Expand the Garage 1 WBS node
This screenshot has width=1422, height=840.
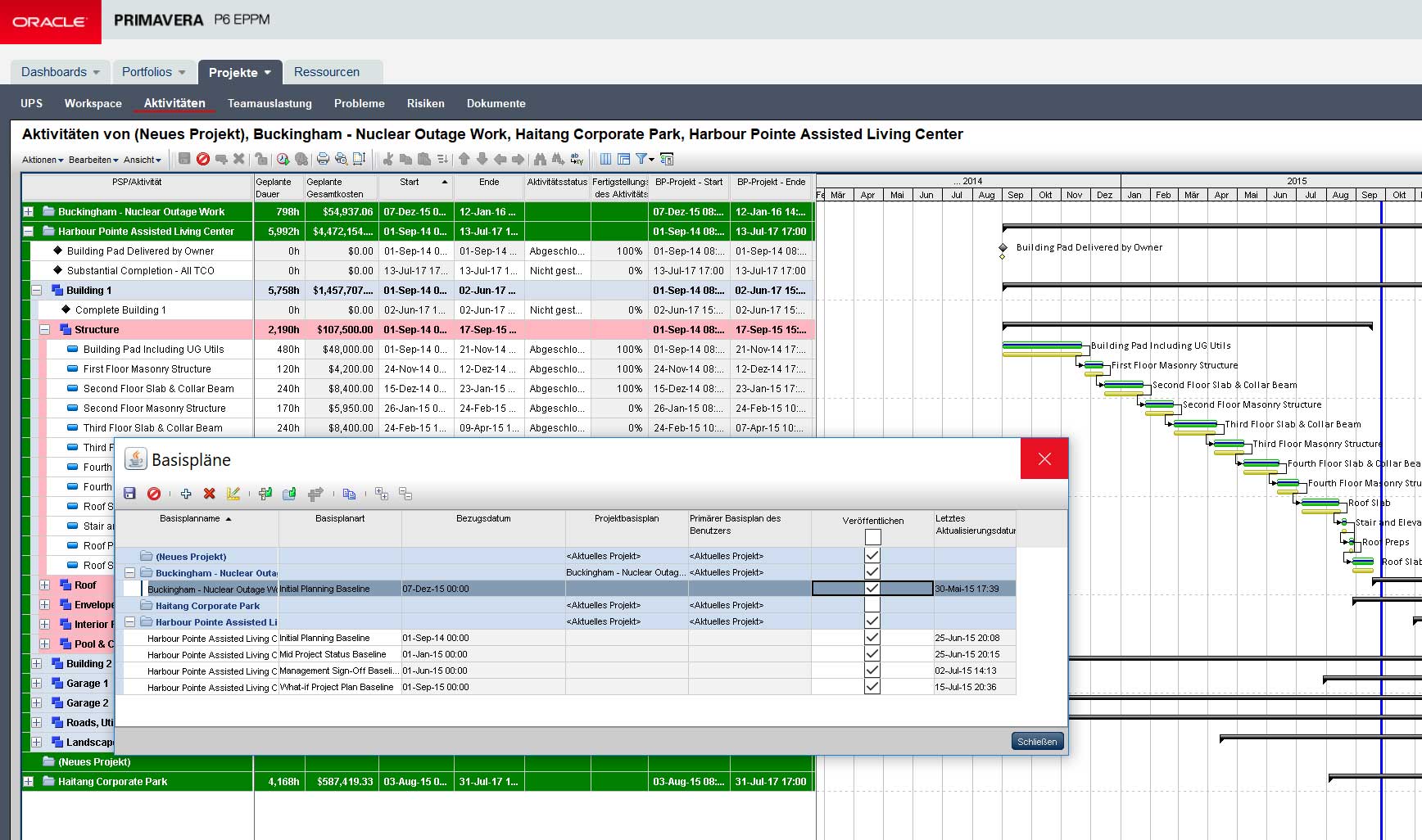pos(36,683)
